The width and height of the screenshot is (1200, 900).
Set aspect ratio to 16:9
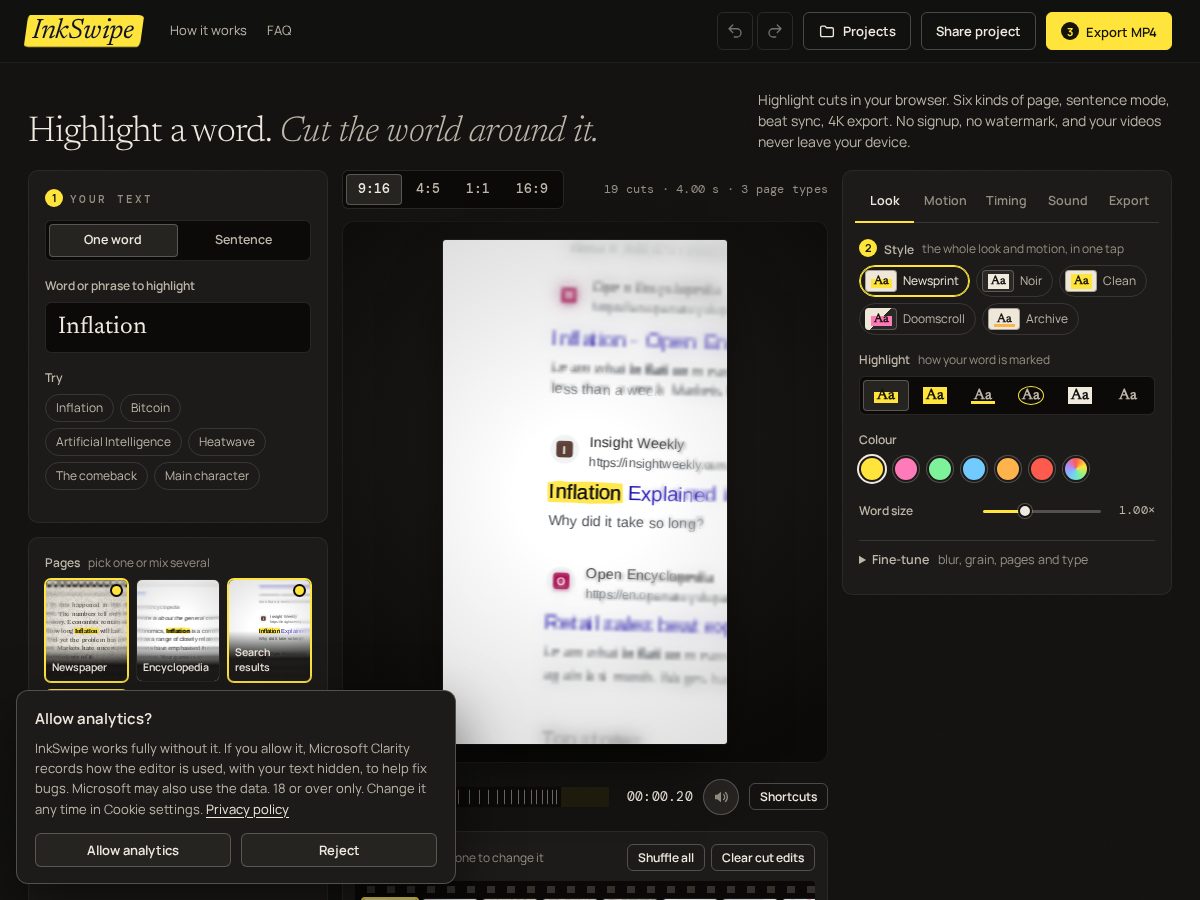[x=532, y=189]
